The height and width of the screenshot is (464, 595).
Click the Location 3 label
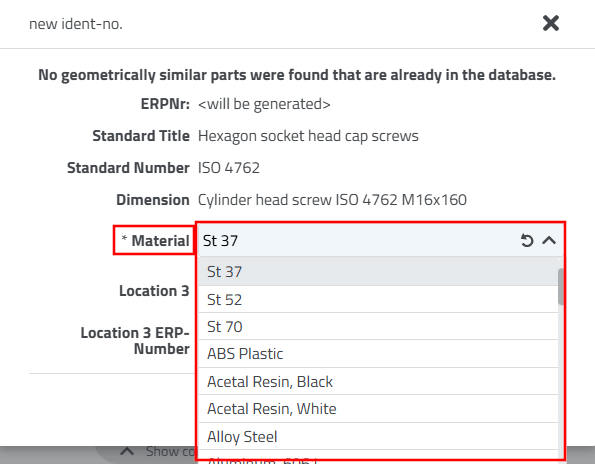154,291
